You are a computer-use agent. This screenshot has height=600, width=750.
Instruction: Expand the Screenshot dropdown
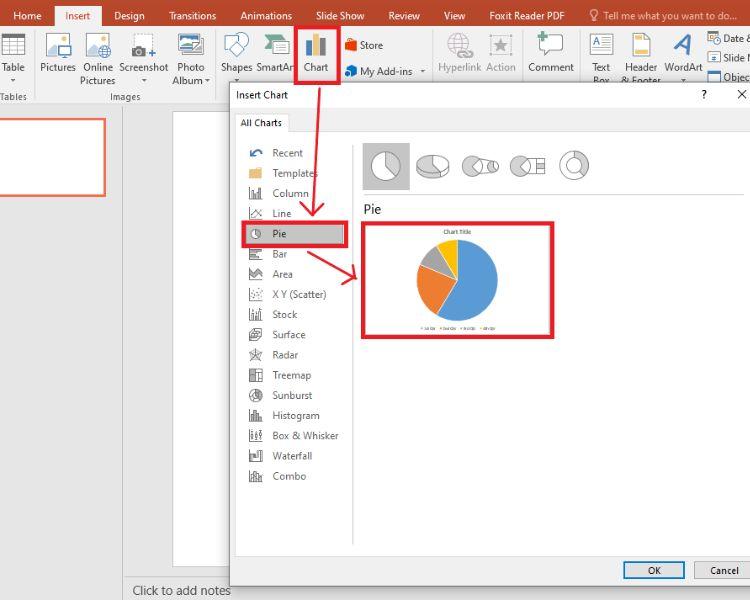pos(144,80)
